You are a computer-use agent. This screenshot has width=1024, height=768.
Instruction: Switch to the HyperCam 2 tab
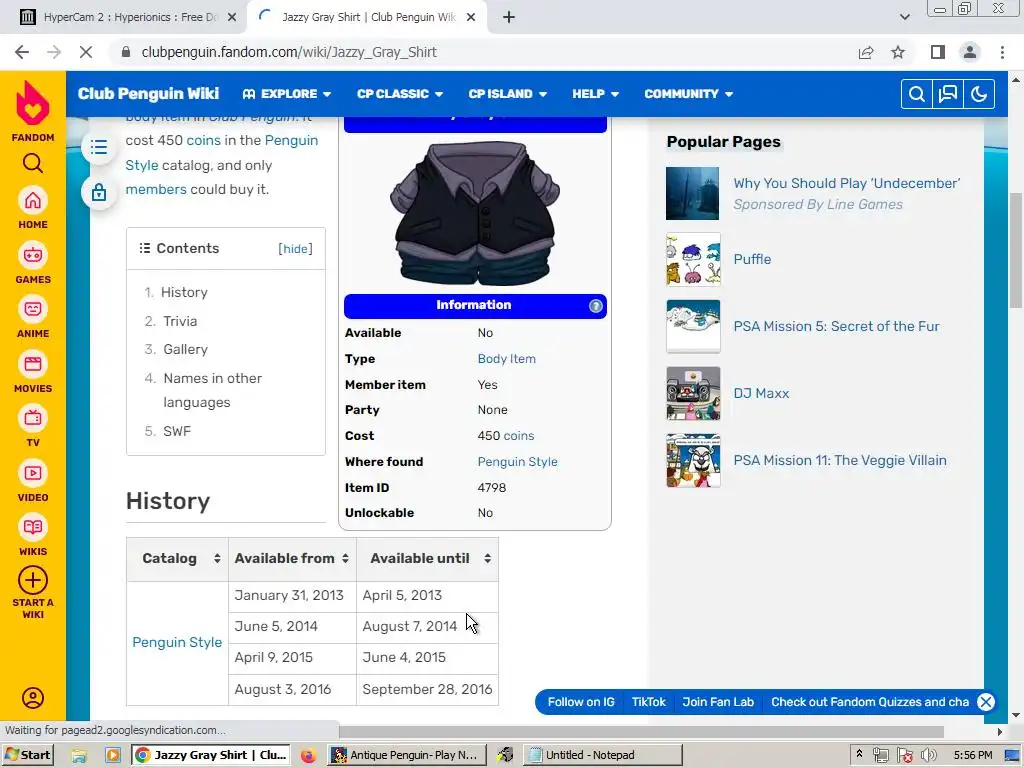[x=128, y=18]
